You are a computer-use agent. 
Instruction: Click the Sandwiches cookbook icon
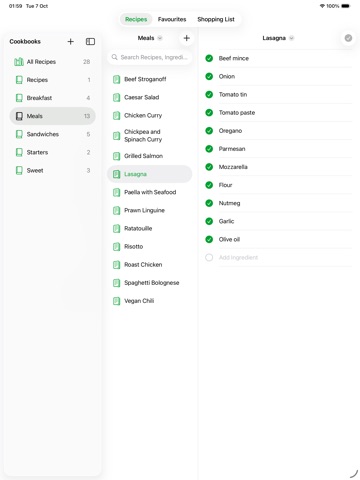[x=19, y=134]
